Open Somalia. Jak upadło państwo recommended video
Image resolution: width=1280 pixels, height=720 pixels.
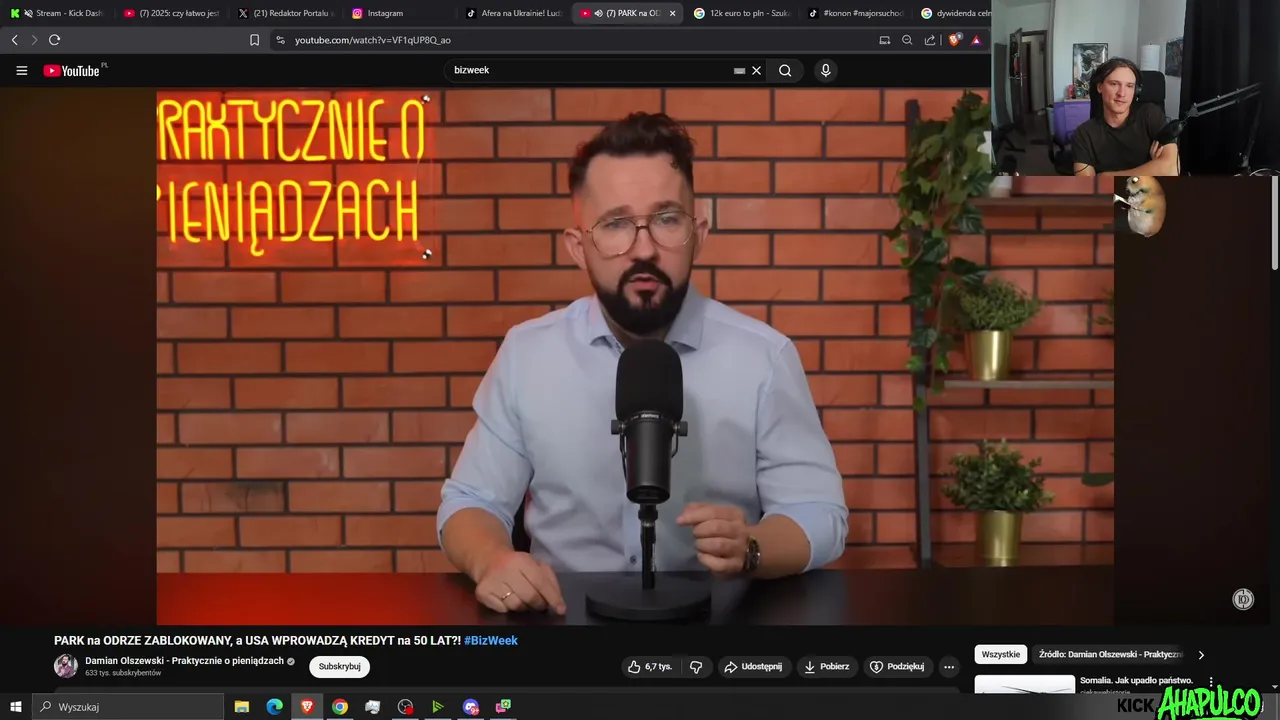click(1136, 680)
